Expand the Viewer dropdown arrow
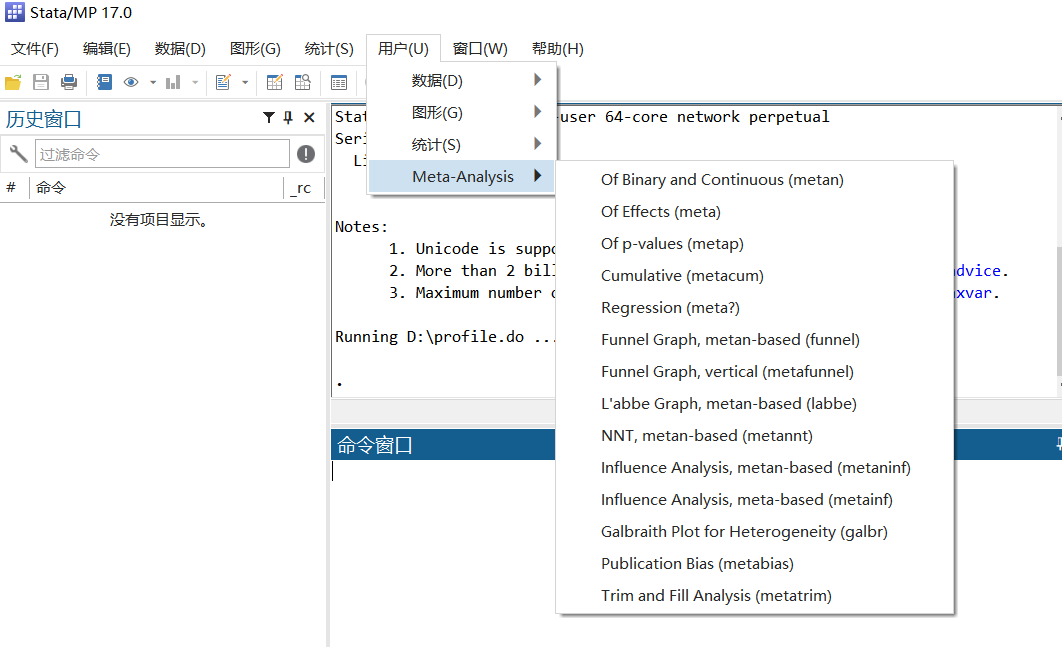Image resolution: width=1062 pixels, height=647 pixels. [153, 83]
